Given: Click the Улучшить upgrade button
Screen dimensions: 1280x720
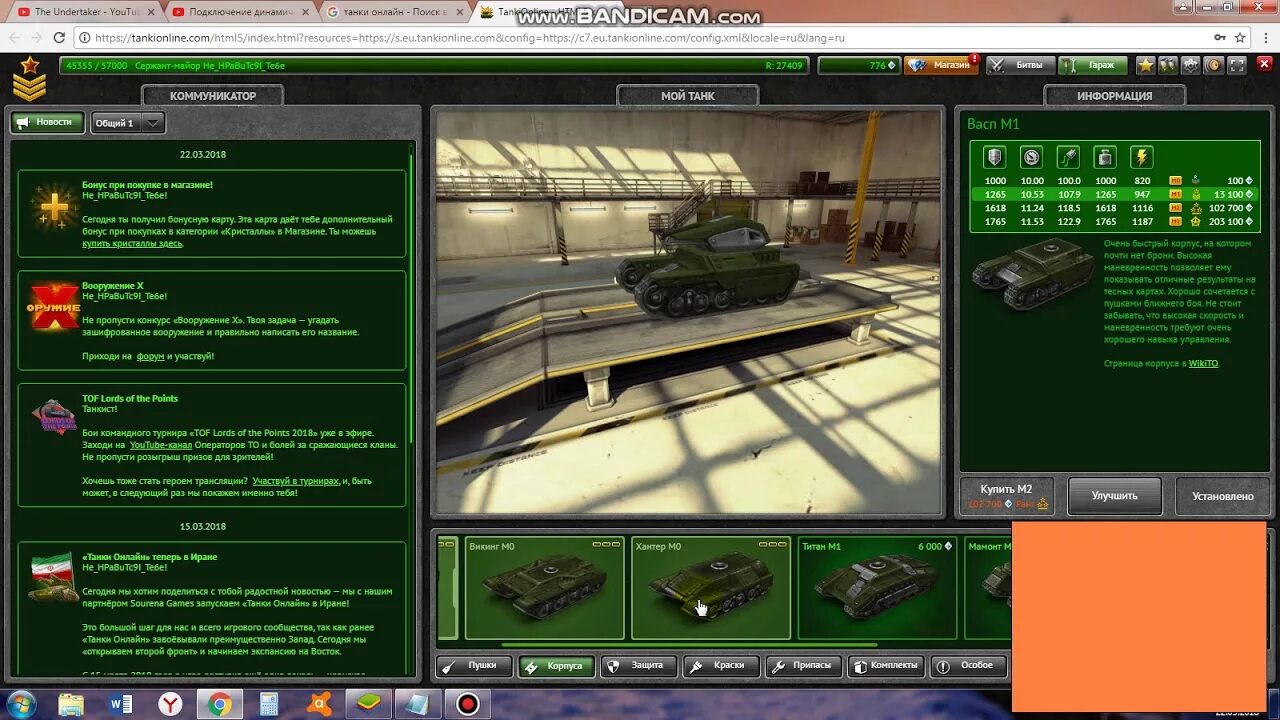Looking at the screenshot, I should tap(1114, 496).
